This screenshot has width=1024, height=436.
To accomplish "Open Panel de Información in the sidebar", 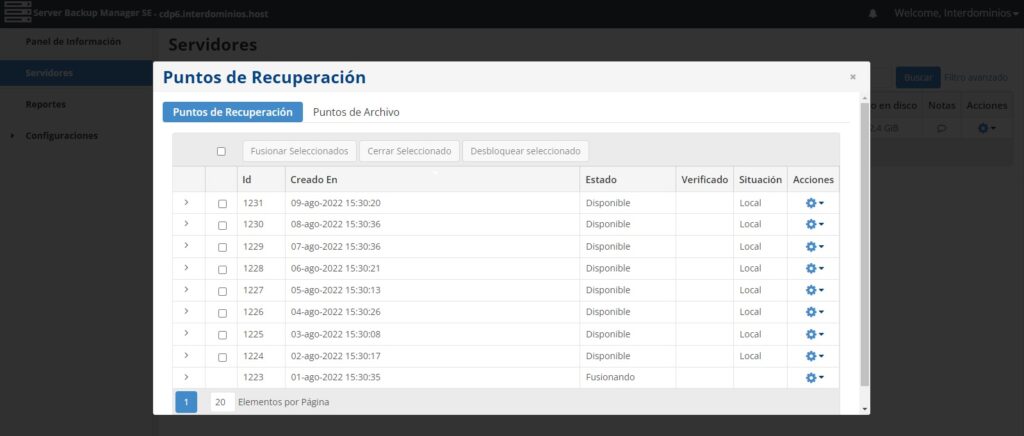I will point(73,41).
